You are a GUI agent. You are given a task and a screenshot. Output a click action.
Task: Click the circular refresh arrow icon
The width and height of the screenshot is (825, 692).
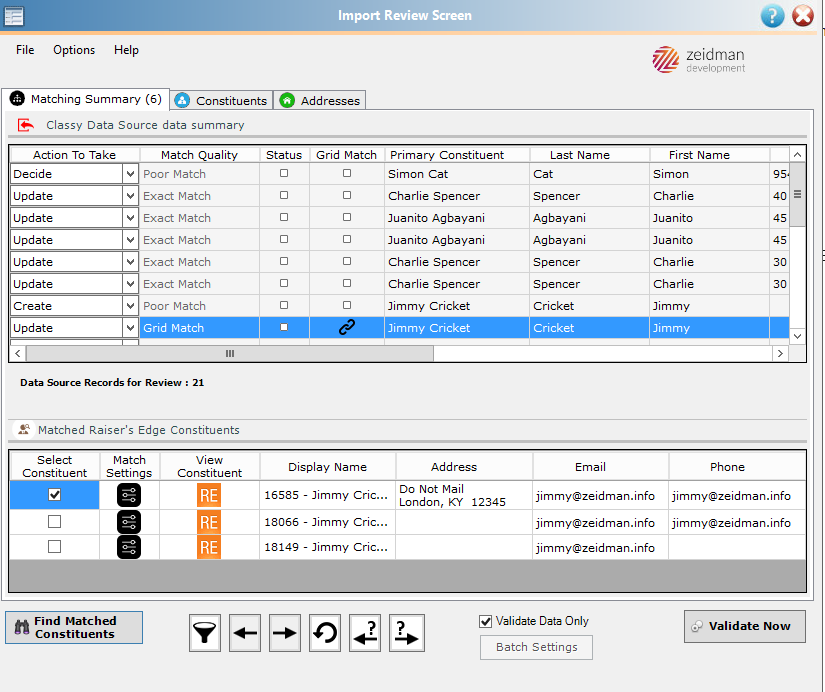(325, 633)
